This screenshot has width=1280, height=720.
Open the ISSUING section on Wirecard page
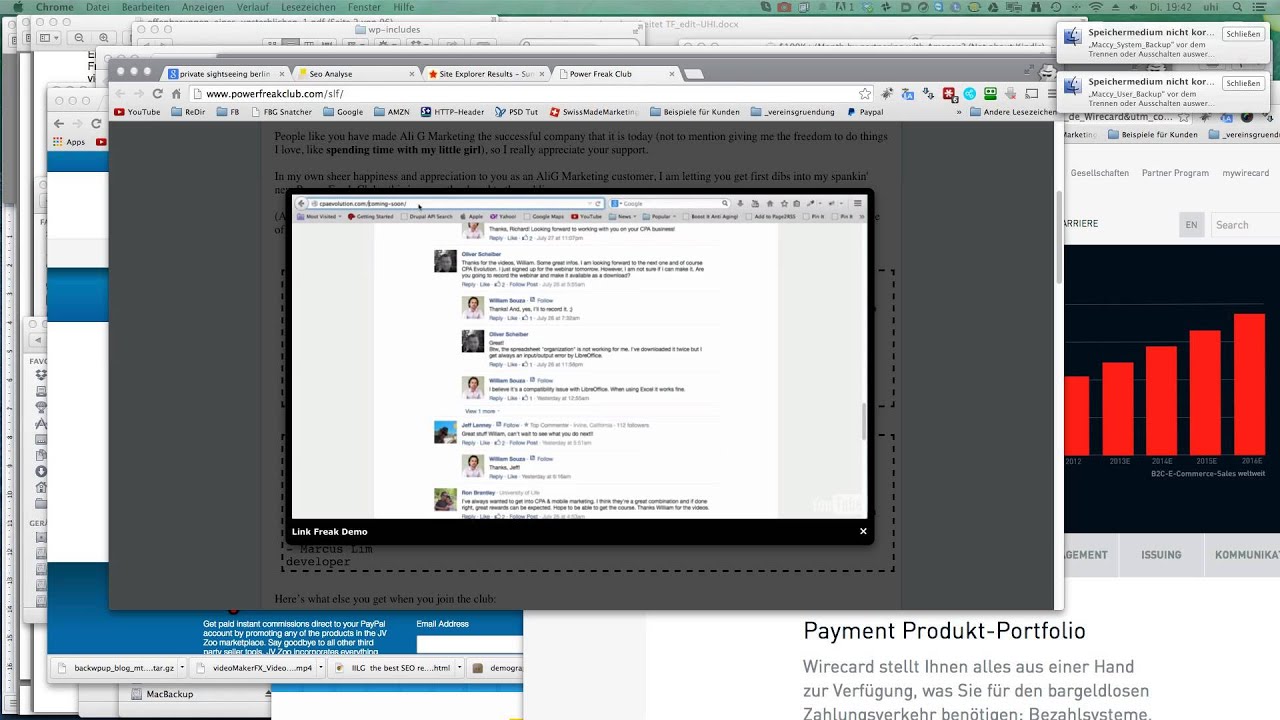point(1161,555)
